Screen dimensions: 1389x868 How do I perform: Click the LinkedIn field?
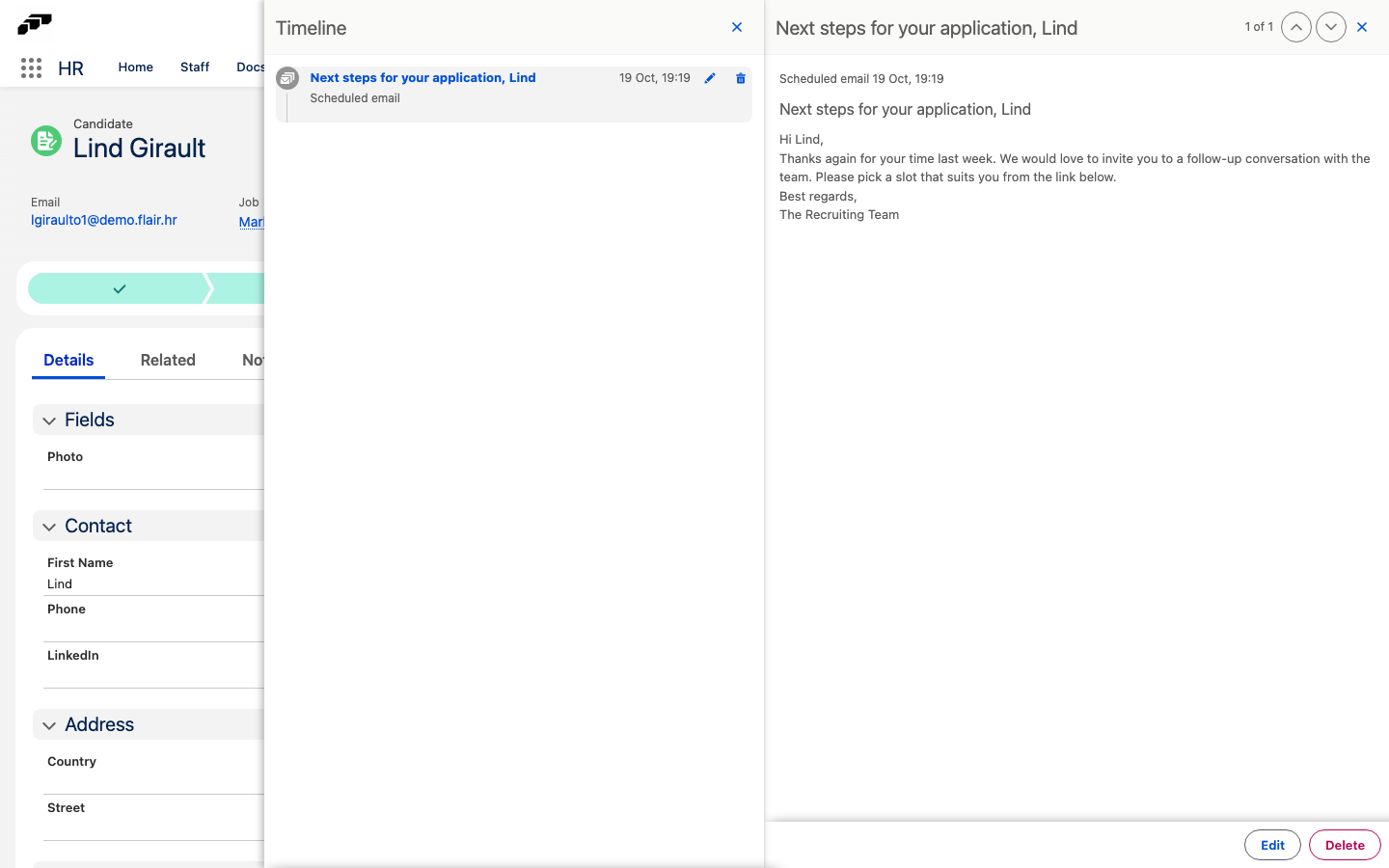coord(153,667)
